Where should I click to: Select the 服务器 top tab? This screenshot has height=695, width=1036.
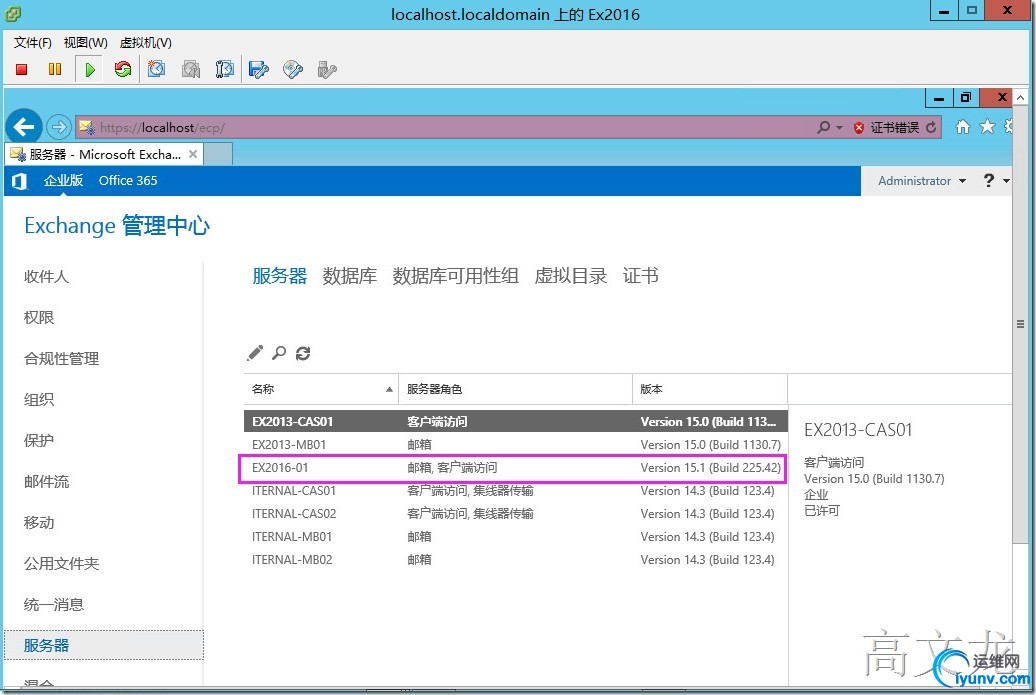click(279, 275)
